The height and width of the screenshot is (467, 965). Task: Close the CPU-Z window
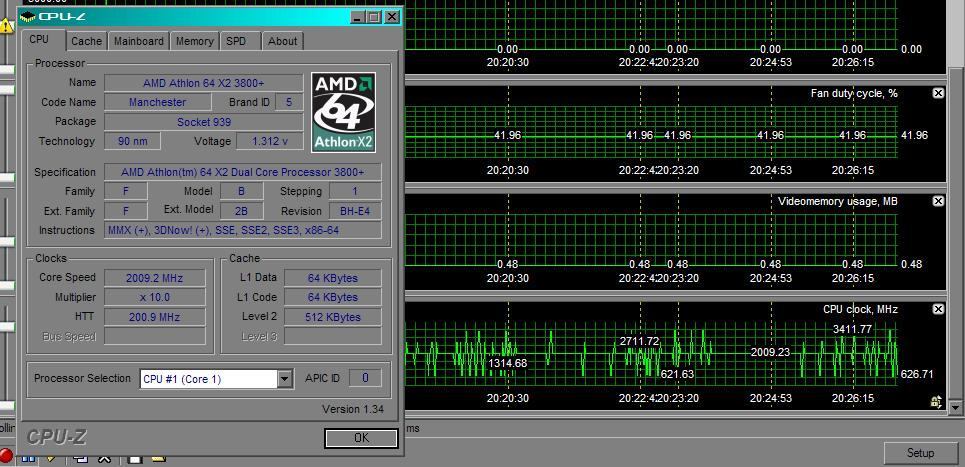391,17
